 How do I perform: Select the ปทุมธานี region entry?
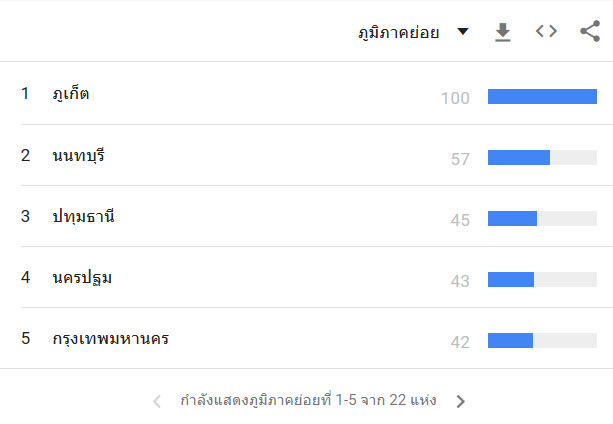[83, 216]
